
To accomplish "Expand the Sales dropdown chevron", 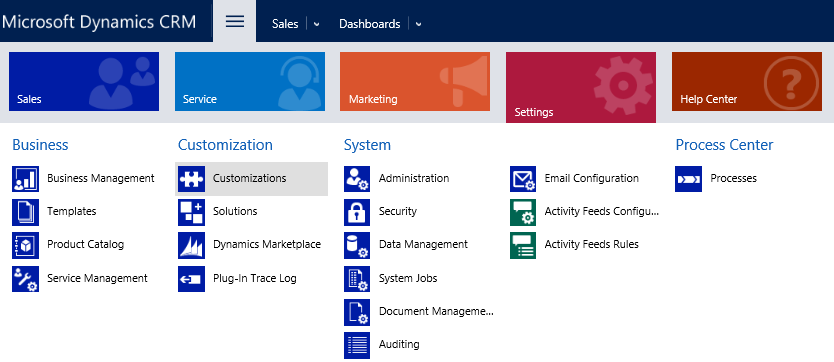I will point(316,24).
